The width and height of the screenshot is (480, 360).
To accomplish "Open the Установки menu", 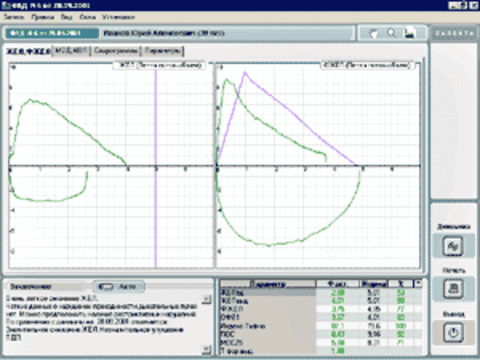I will tap(118, 17).
